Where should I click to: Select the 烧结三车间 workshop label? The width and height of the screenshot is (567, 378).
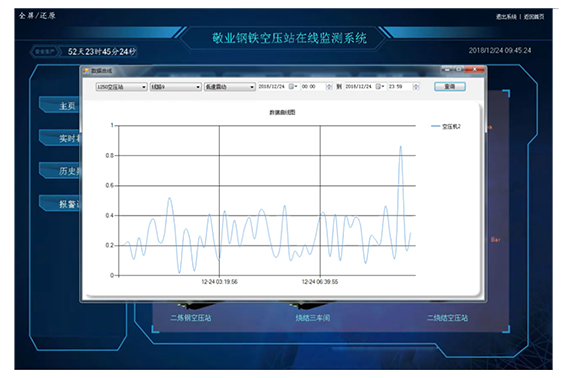(x=312, y=318)
